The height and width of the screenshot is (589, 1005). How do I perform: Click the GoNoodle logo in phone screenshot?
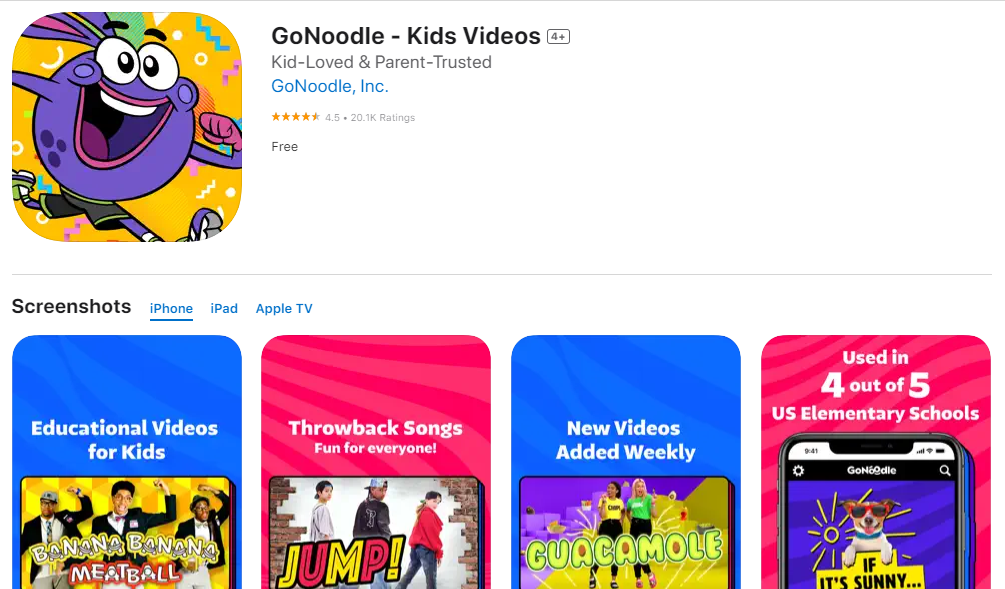point(872,470)
